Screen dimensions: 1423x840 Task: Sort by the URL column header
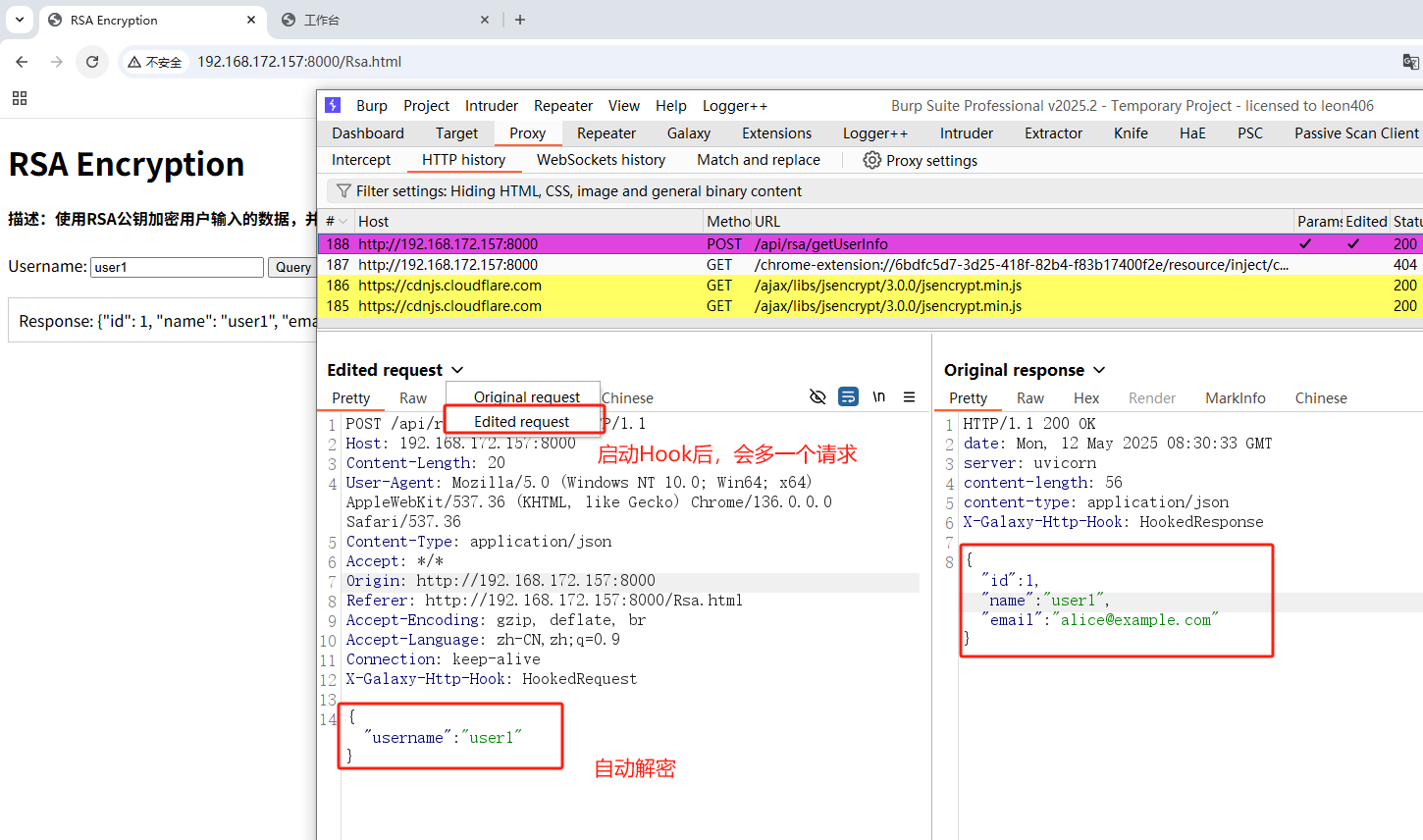coord(1023,221)
